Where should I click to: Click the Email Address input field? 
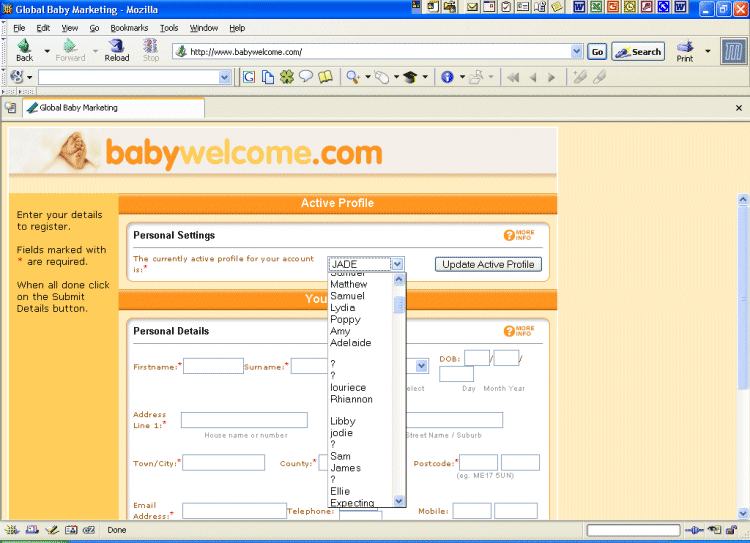tap(234, 510)
